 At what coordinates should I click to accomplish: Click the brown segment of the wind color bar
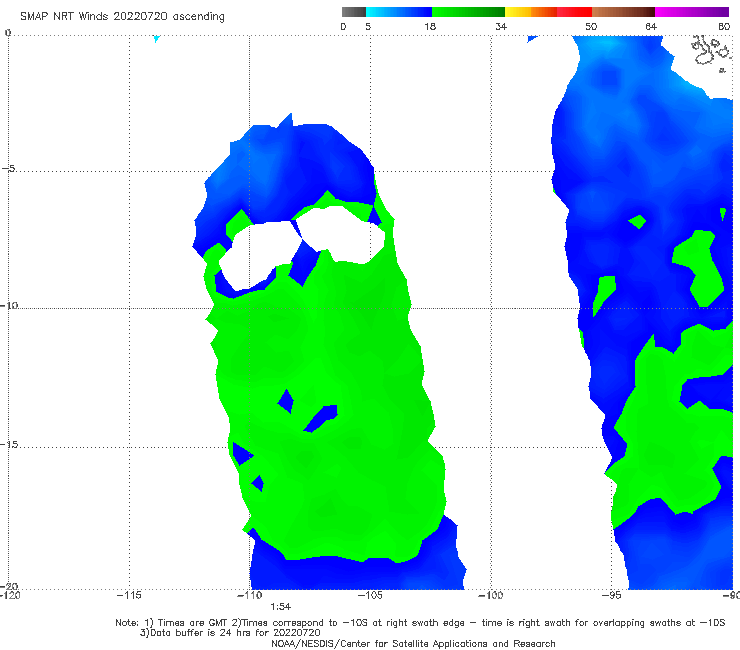[623, 12]
